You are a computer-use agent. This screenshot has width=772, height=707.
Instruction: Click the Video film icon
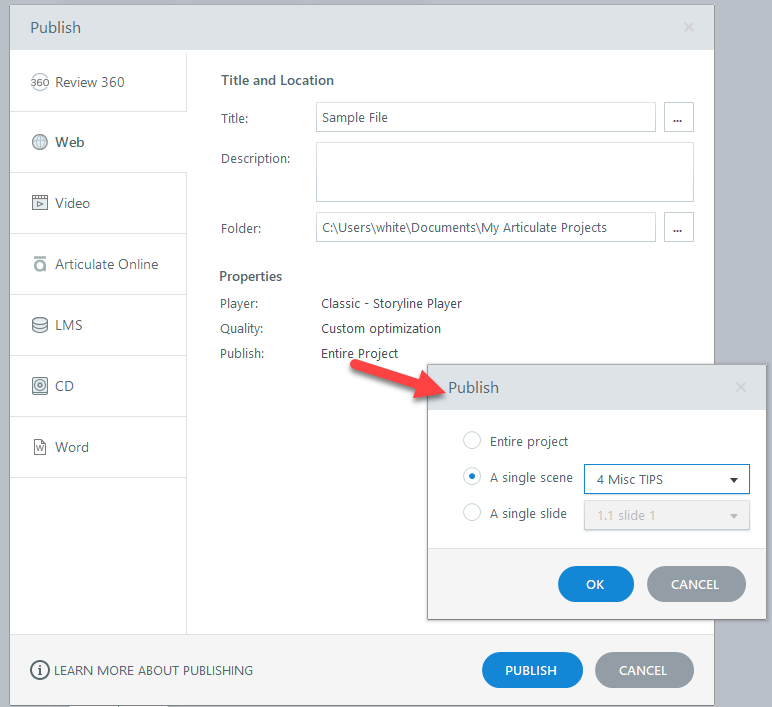[40, 203]
